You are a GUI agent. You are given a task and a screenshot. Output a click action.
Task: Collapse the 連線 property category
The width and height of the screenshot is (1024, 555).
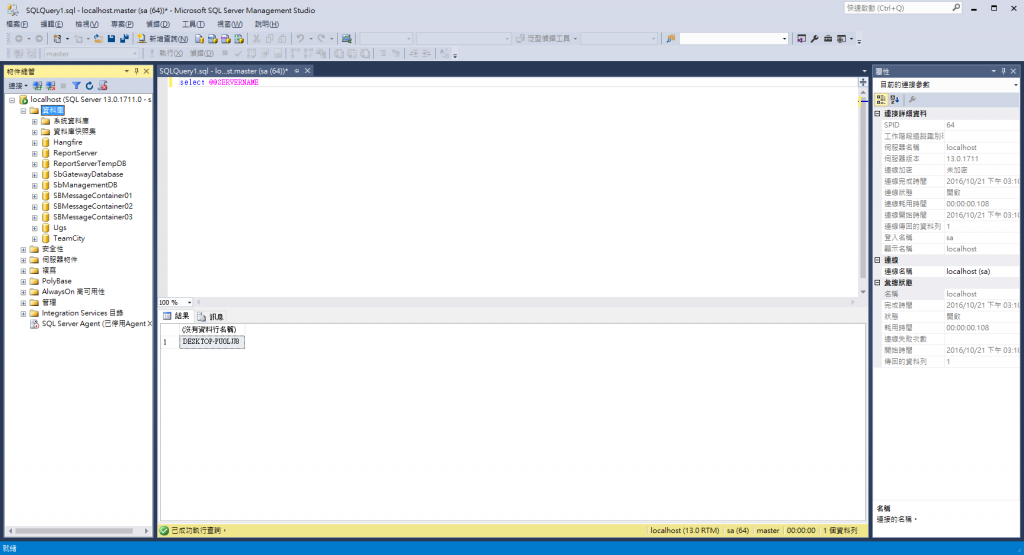[x=878, y=260]
